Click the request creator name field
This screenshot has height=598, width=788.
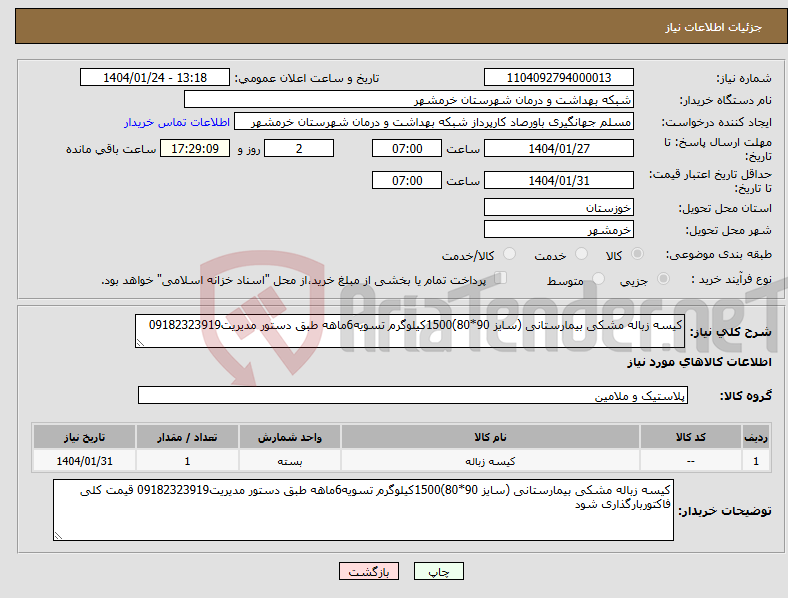pos(434,122)
